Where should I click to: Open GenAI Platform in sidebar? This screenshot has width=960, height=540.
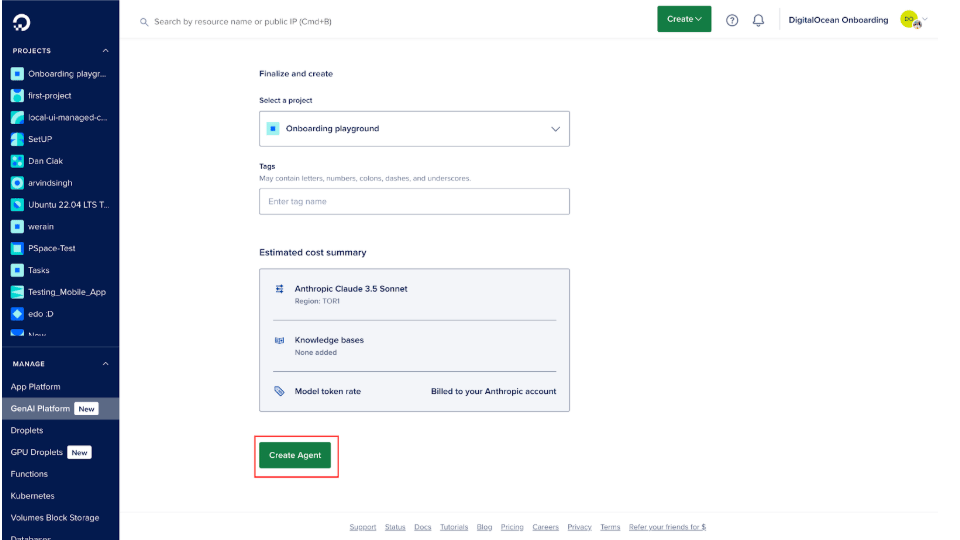(40, 408)
